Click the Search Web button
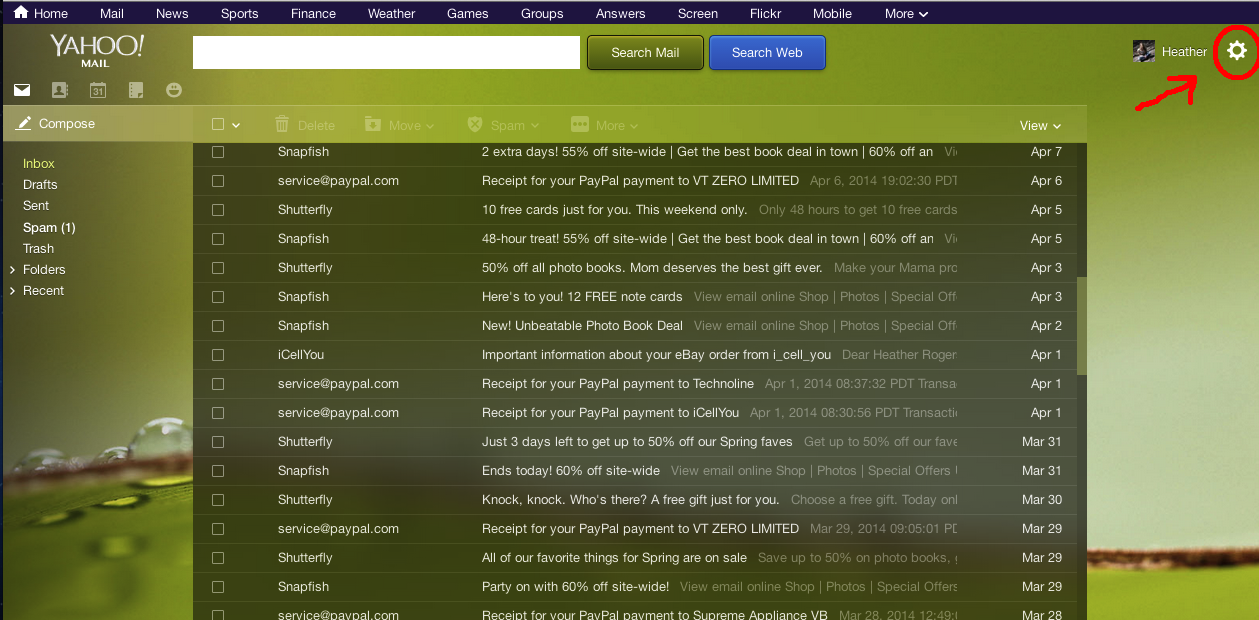The width and height of the screenshot is (1259, 620). pyautogui.click(x=767, y=52)
